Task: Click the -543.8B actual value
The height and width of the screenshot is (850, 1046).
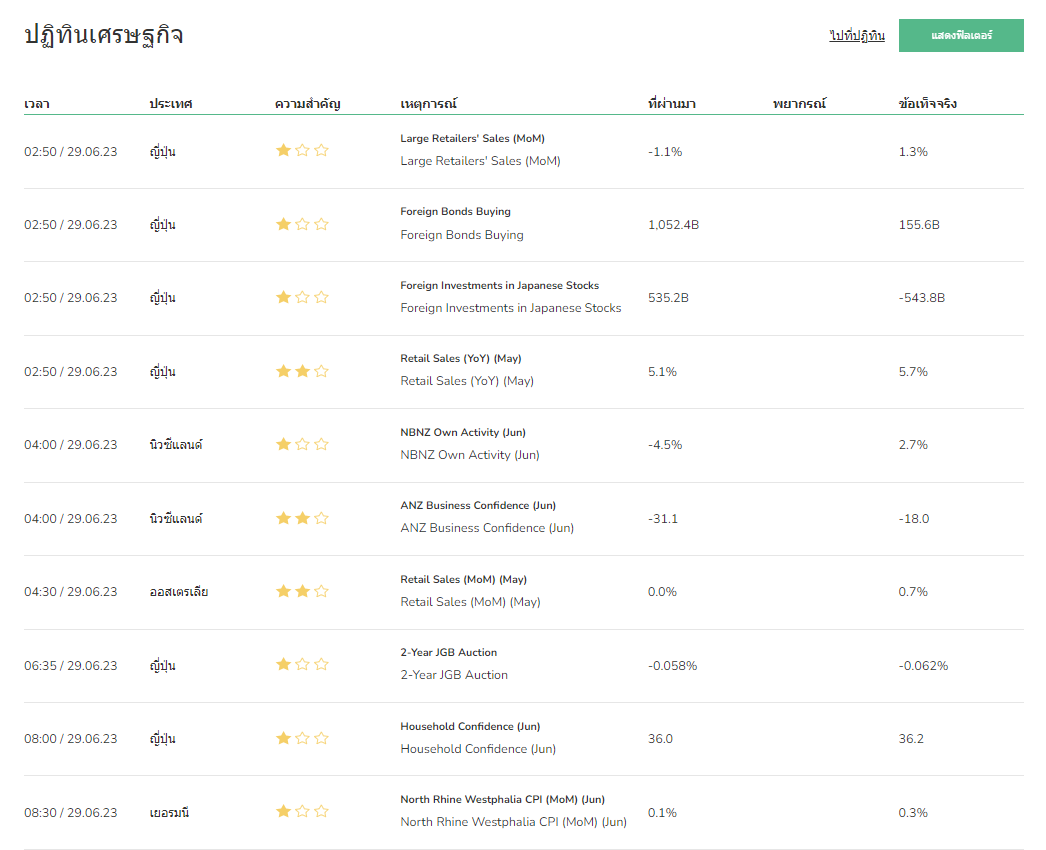Action: tap(921, 298)
